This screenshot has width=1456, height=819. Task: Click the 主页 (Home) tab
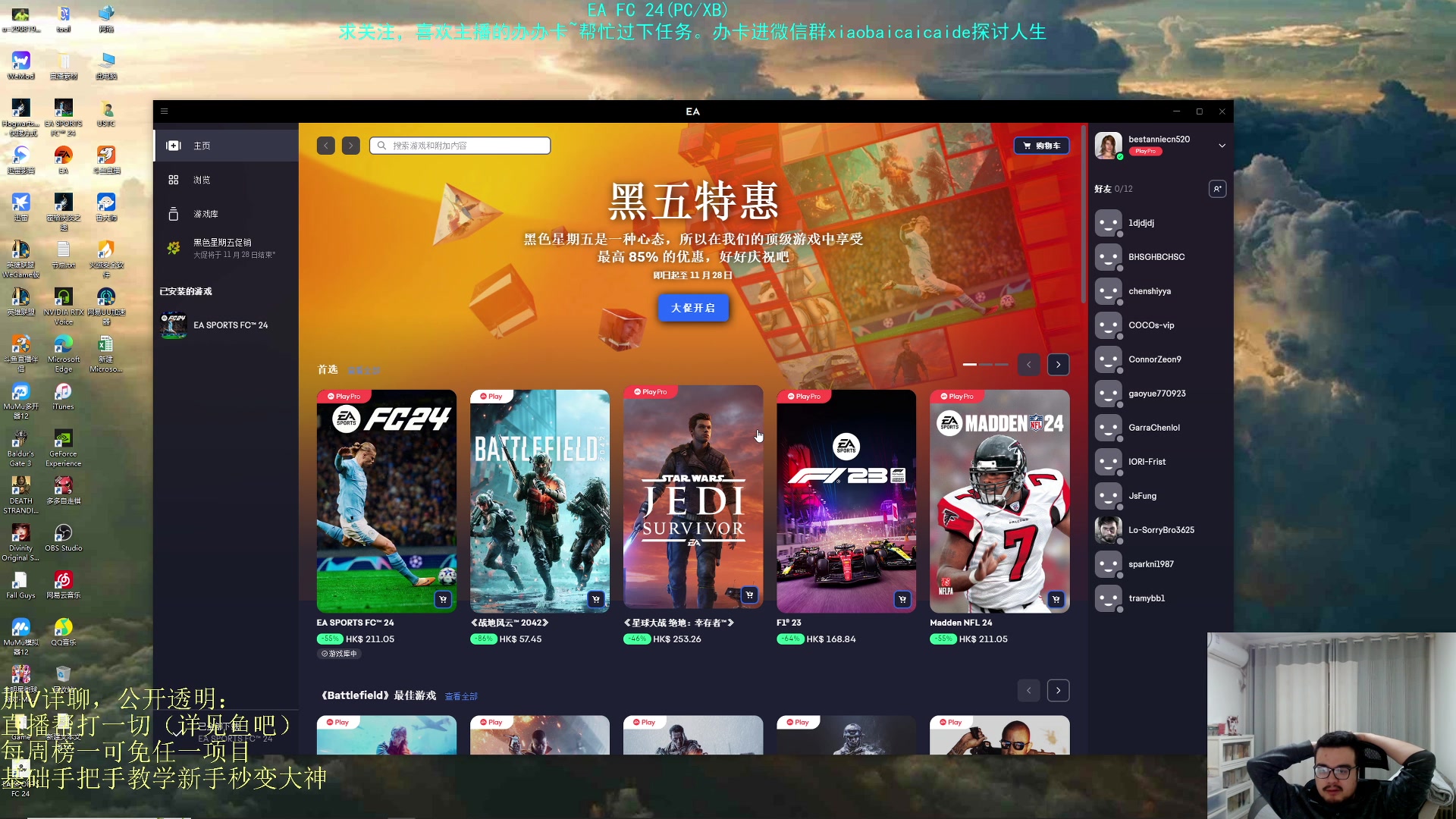(x=201, y=145)
